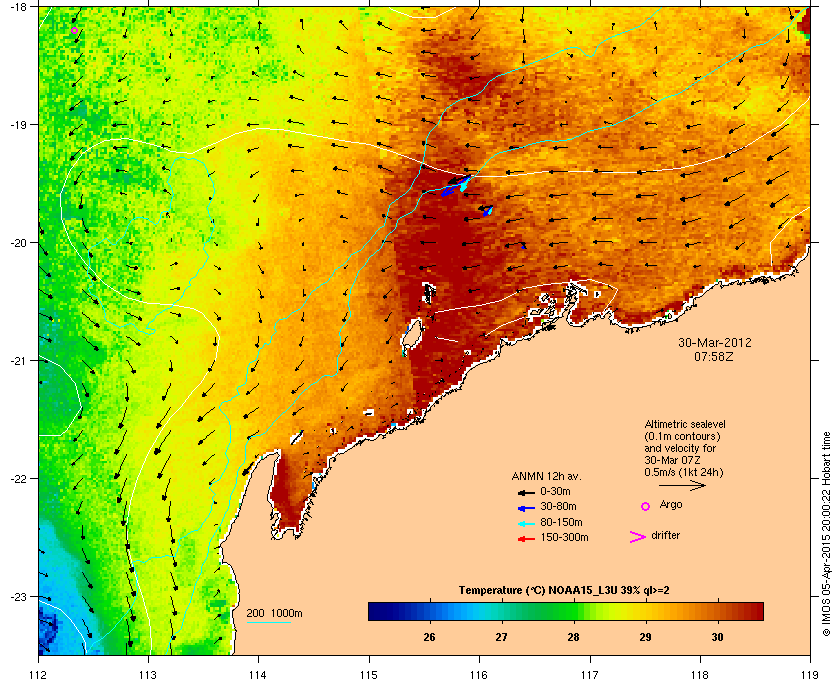The height and width of the screenshot is (680, 840).
Task: Click the ANMN 12h av. legend heading
Action: click(x=546, y=476)
